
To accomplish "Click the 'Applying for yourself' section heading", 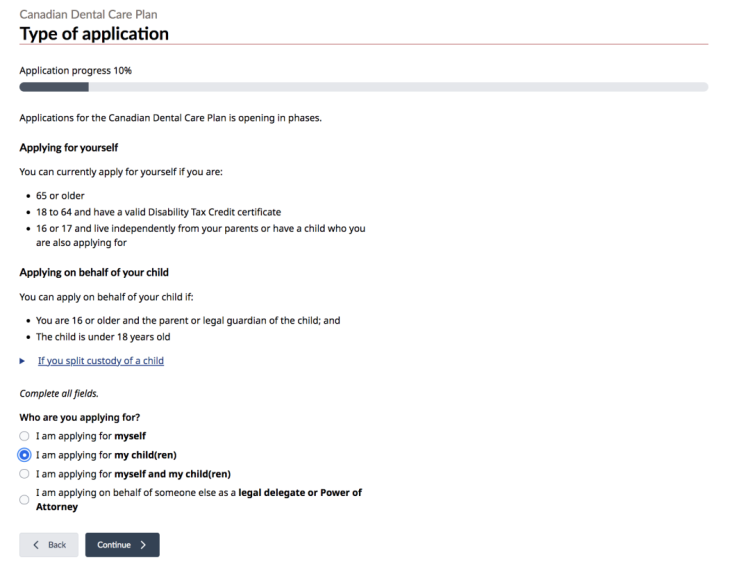I will 69,148.
